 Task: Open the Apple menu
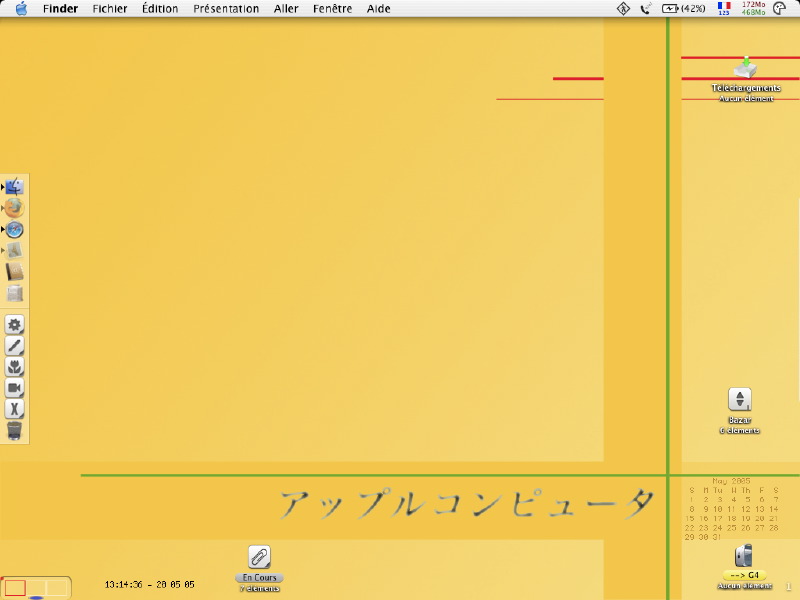(x=21, y=9)
